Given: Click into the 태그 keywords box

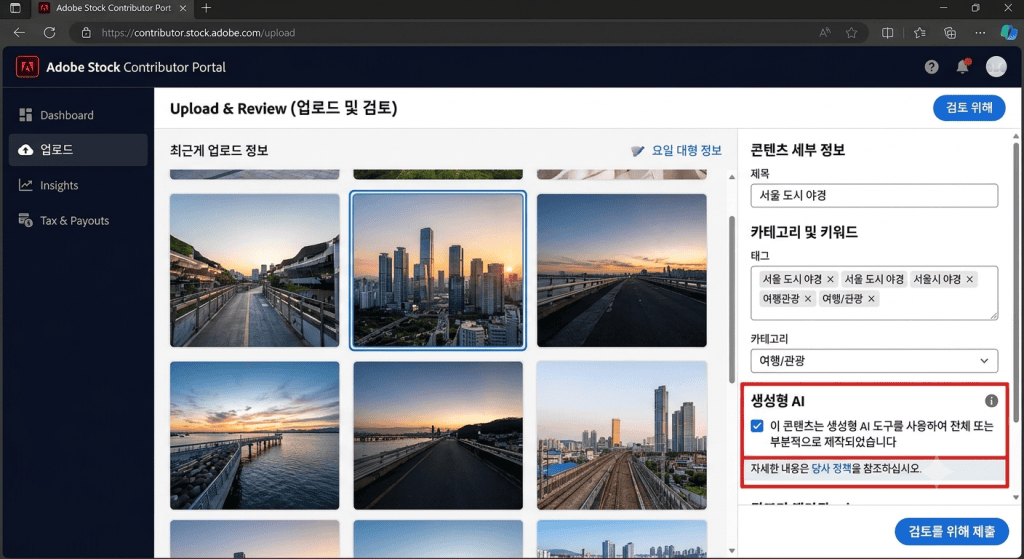Looking at the screenshot, I should coord(874,293).
